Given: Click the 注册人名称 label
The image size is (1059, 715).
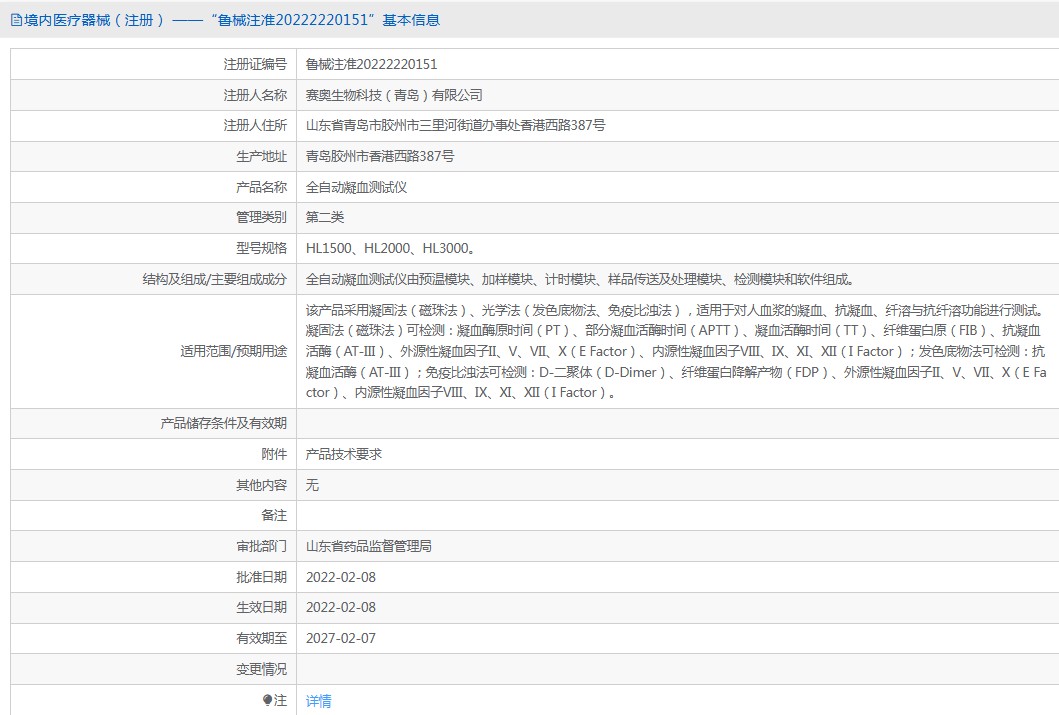Looking at the screenshot, I should [x=255, y=95].
